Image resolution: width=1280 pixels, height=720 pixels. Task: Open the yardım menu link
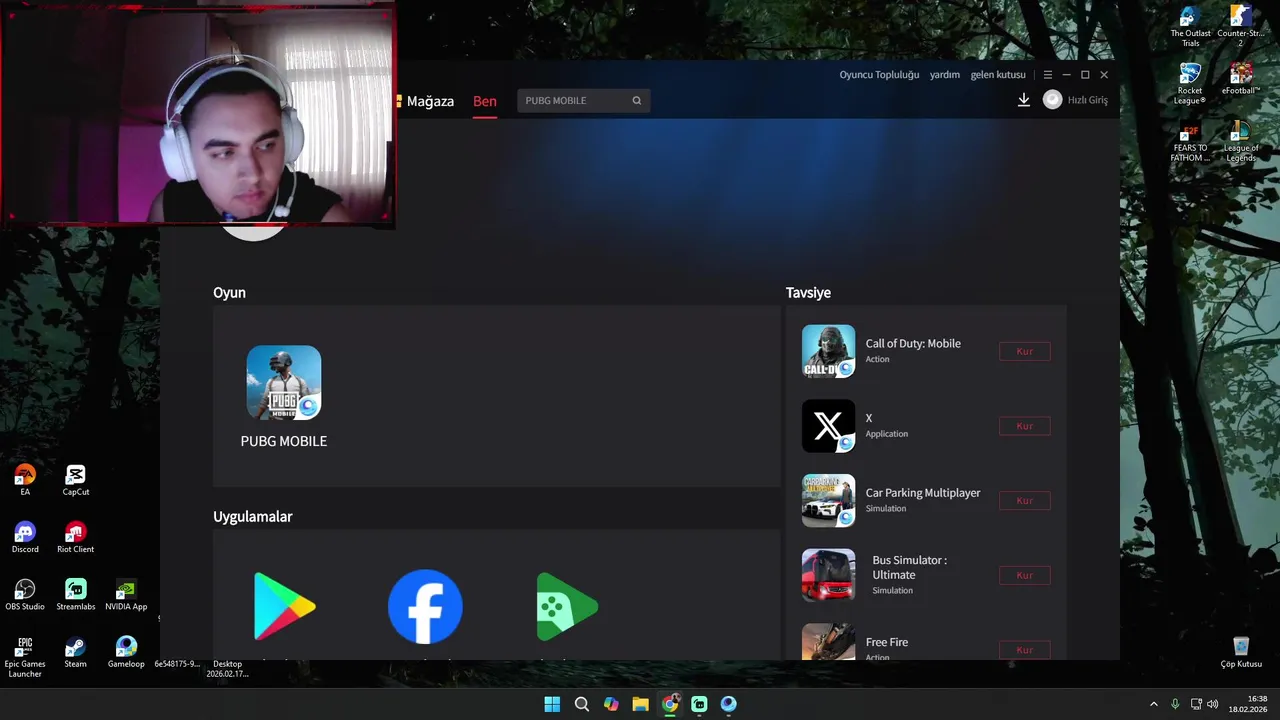945,75
